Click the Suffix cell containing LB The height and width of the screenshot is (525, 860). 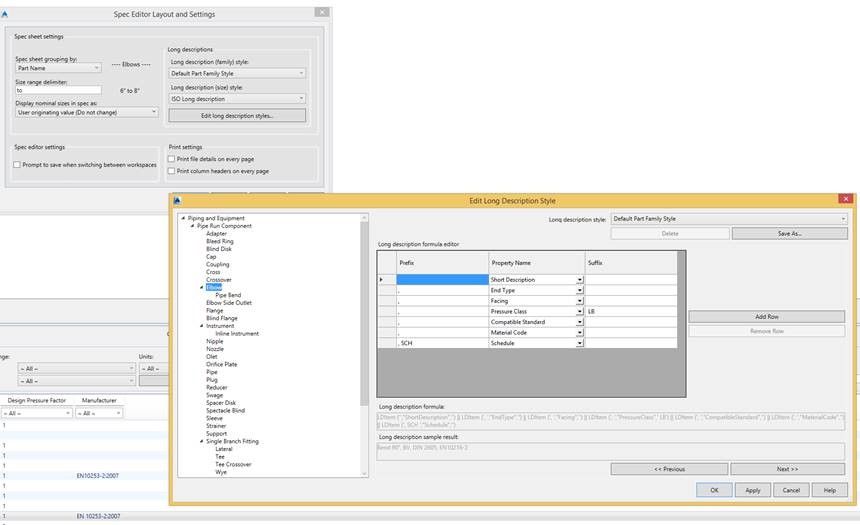pyautogui.click(x=631, y=312)
